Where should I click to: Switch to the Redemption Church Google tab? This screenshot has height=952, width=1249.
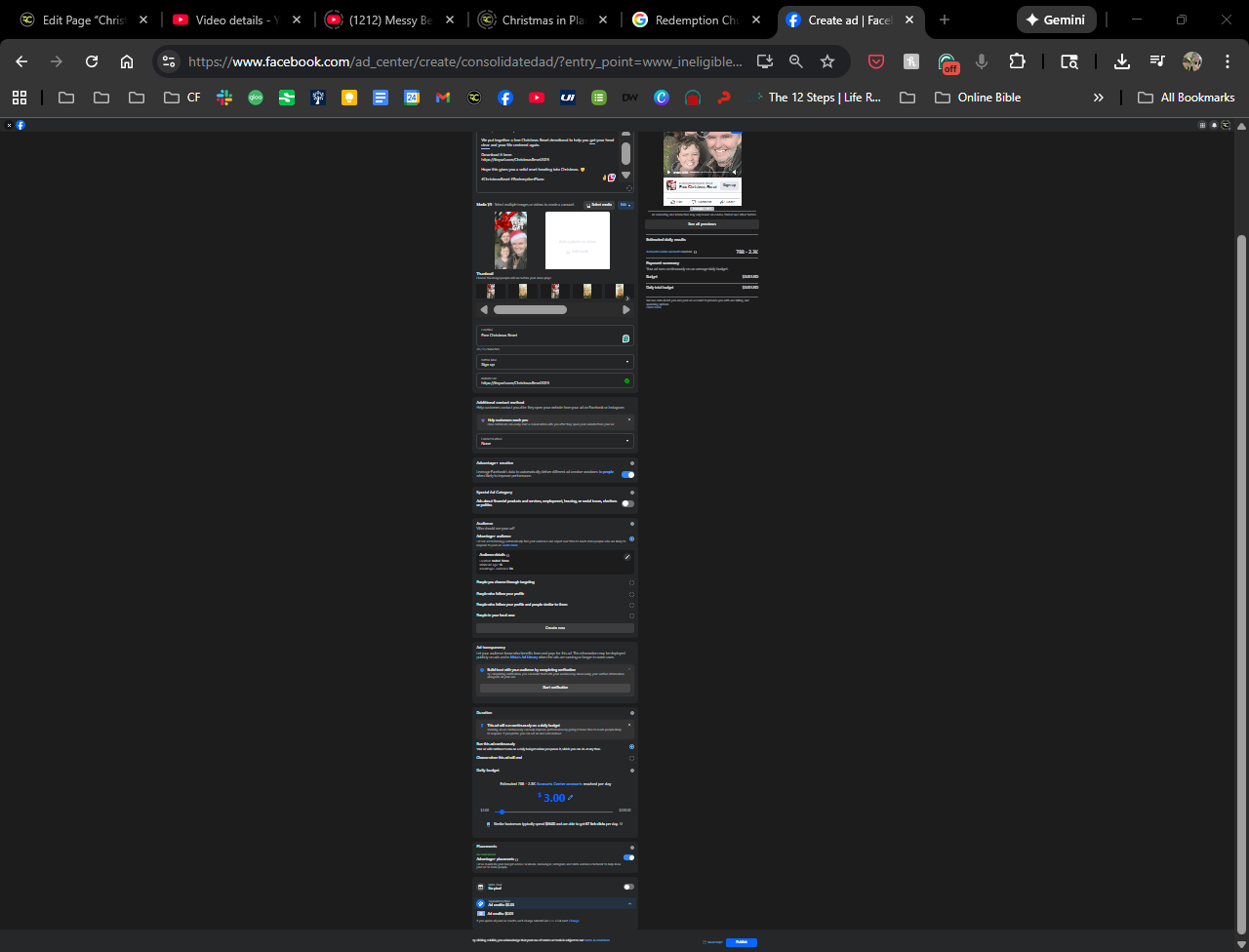698,20
